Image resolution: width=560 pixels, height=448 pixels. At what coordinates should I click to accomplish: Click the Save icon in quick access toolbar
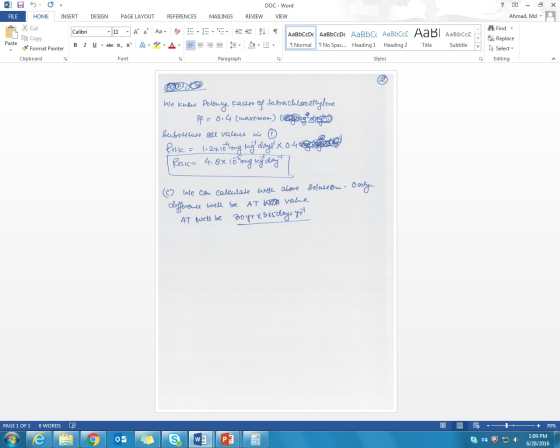[20, 5]
